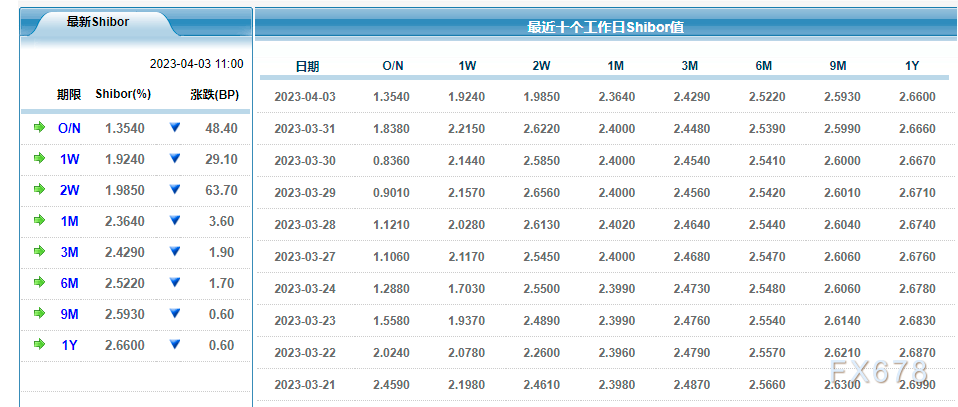Click the blue down triangle in 6M row
This screenshot has height=407, width=958.
(175, 282)
